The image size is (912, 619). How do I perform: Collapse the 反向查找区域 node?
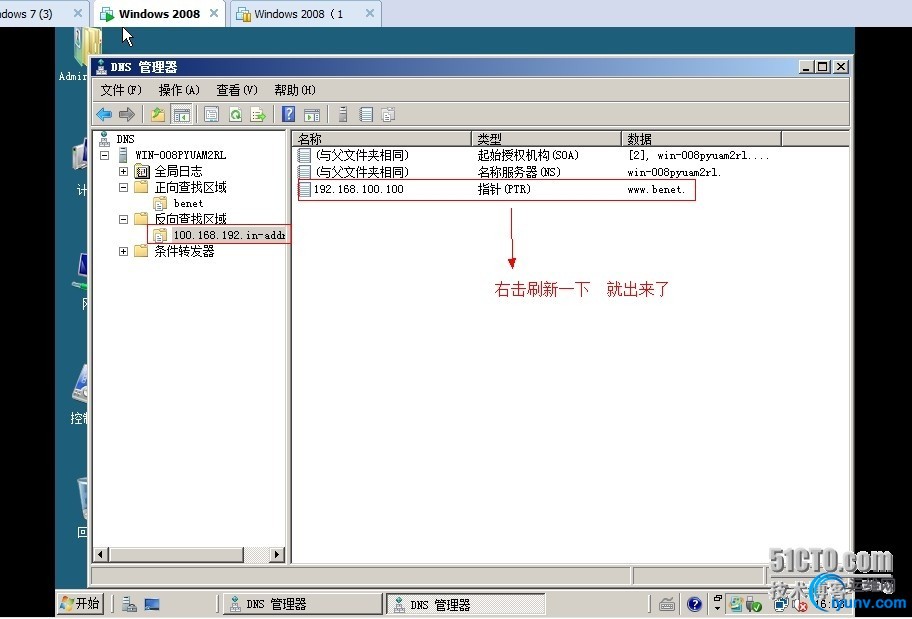tap(123, 219)
